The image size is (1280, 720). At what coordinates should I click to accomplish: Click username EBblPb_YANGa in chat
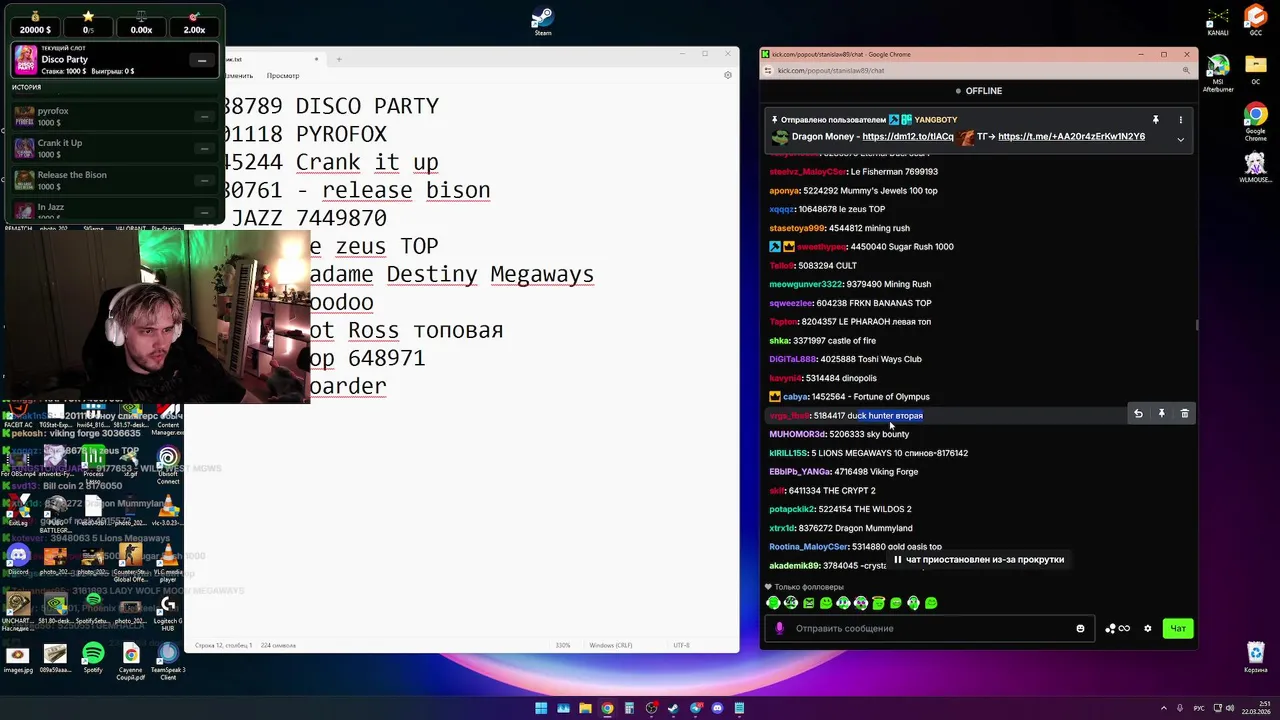[x=800, y=472]
